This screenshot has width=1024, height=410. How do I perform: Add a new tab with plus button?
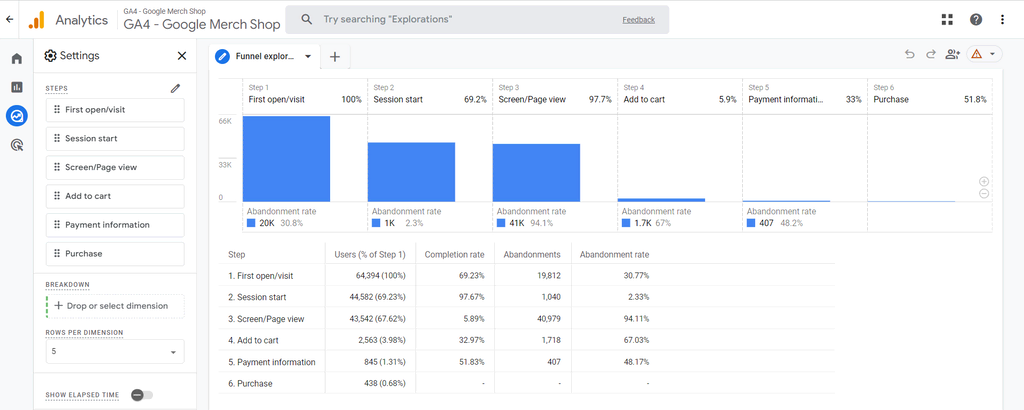335,57
